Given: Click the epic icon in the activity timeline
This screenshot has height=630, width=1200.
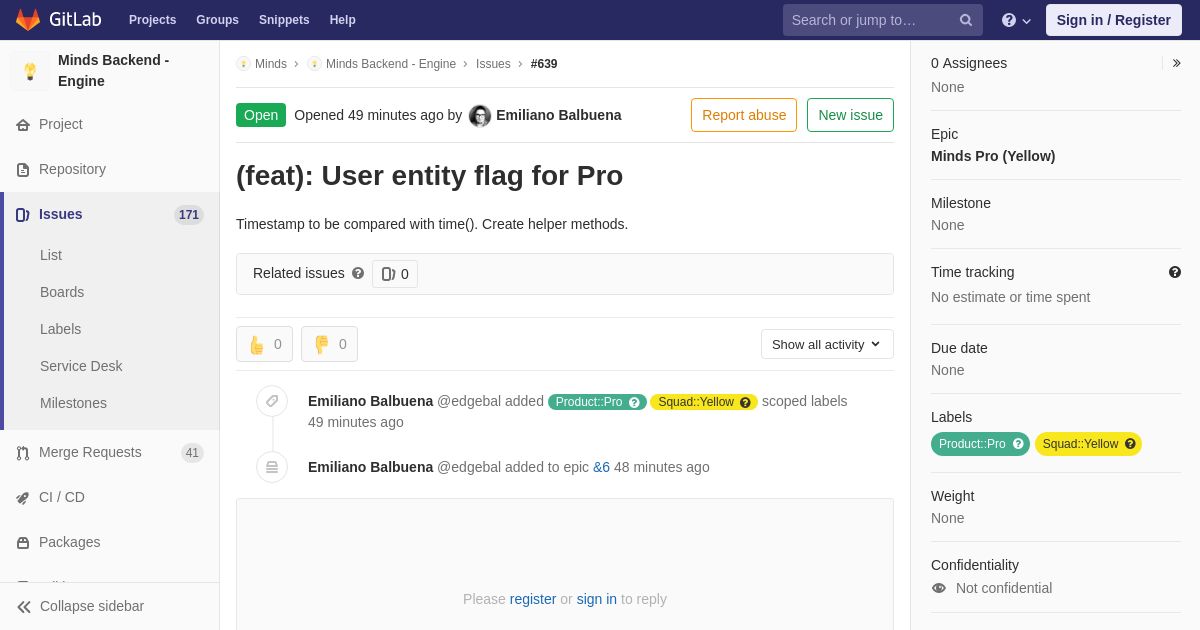Looking at the screenshot, I should click(272, 467).
